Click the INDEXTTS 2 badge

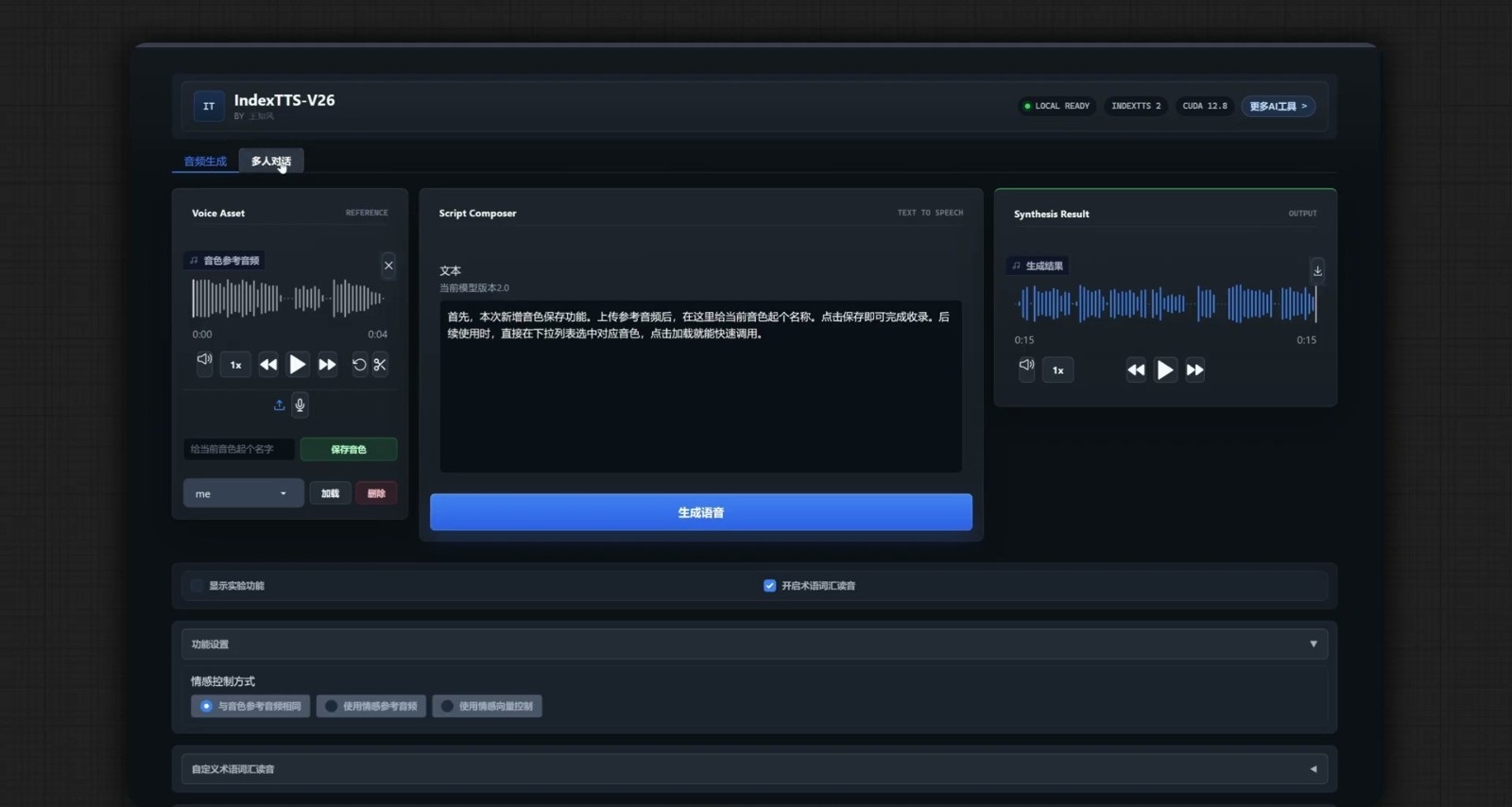(x=1136, y=106)
